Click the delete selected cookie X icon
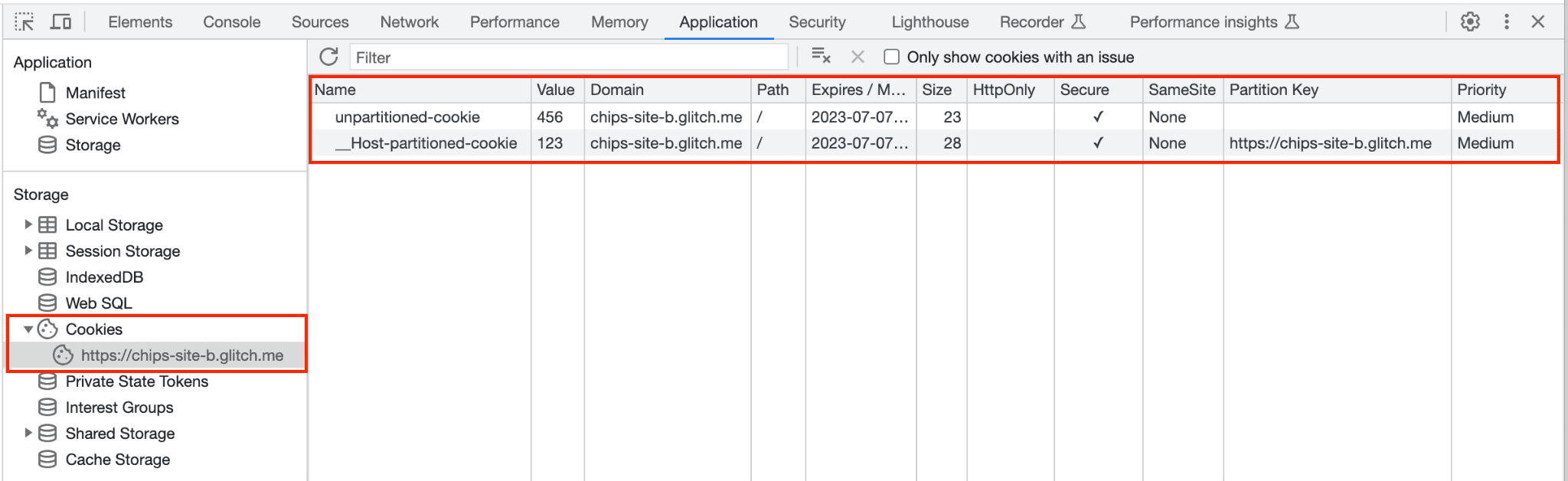This screenshot has width=1568, height=481. (857, 57)
